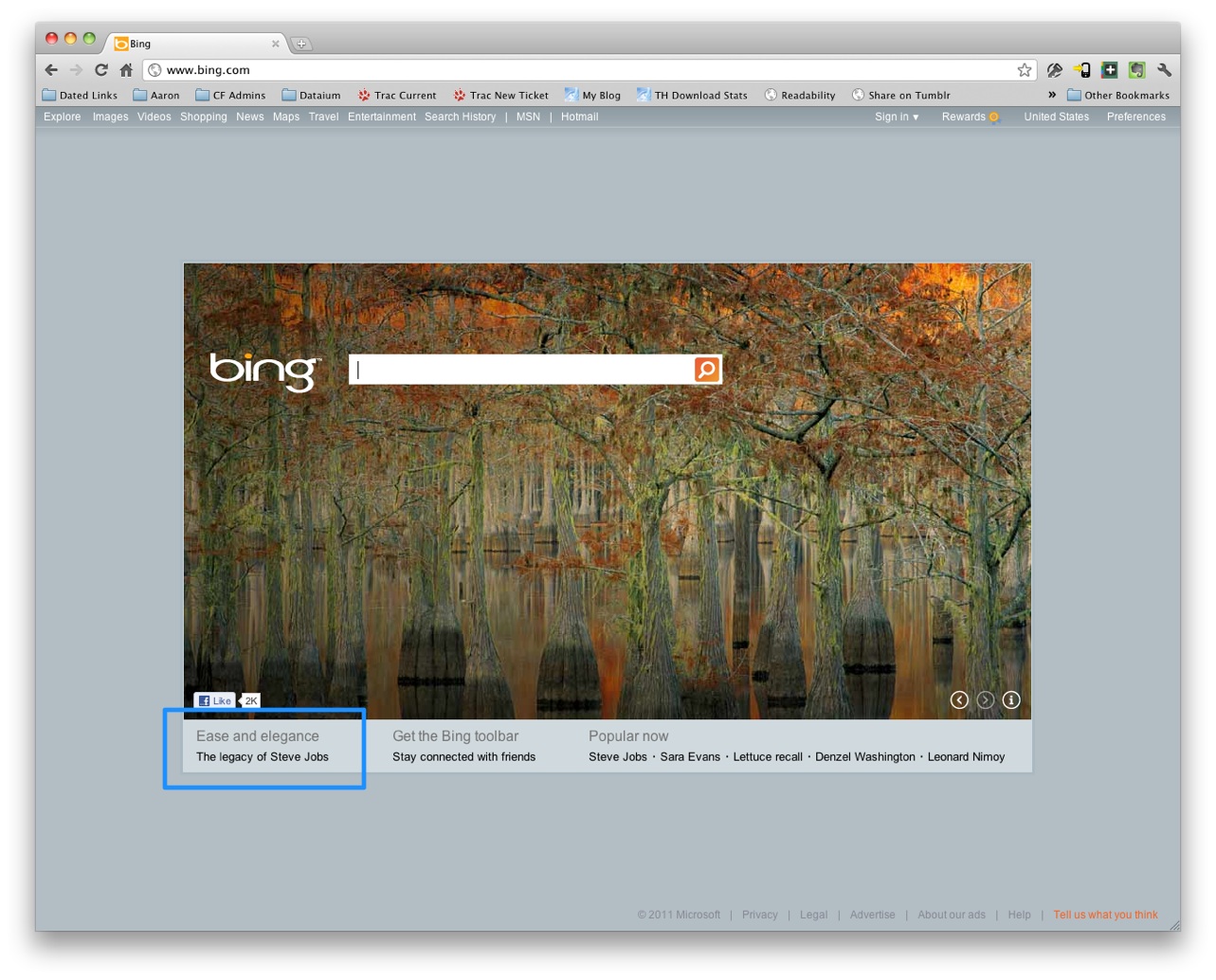Click the Readability bookmarklet
1216x980 pixels.
tap(800, 95)
